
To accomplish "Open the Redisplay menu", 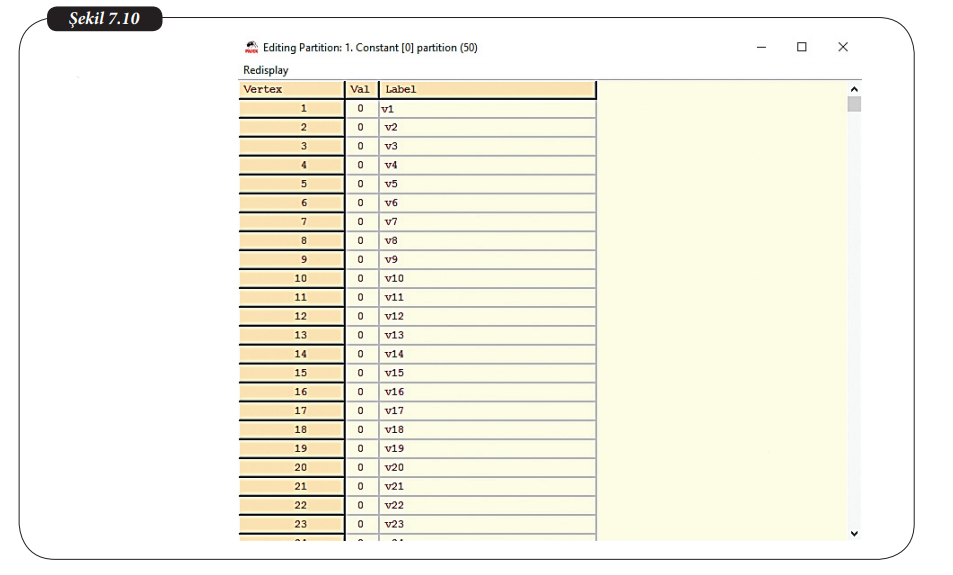I will [266, 70].
